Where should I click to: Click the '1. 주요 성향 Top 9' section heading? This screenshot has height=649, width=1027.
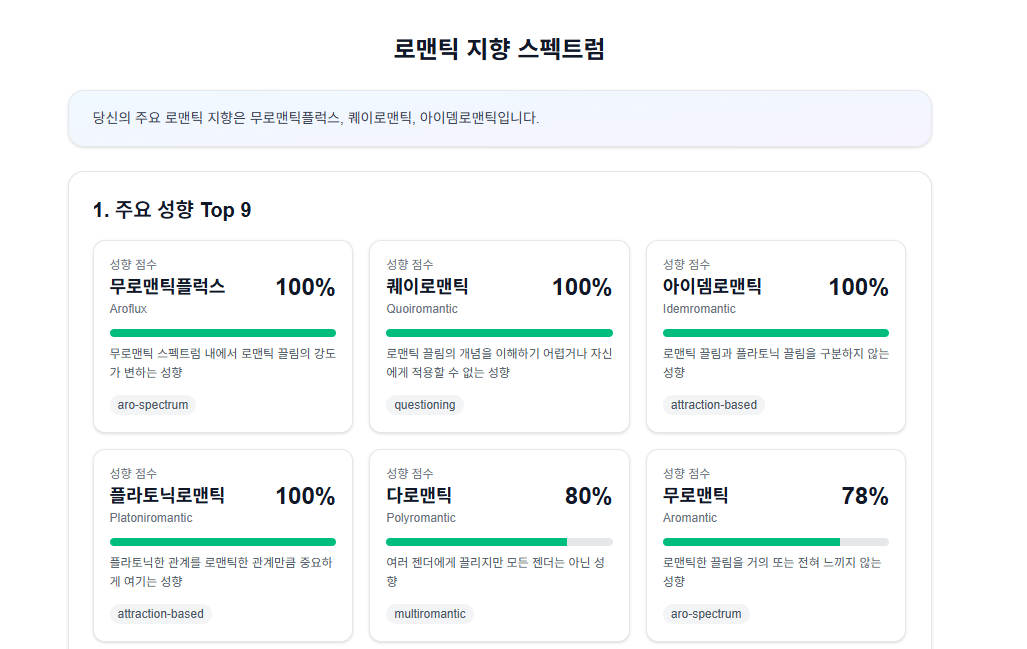172,210
